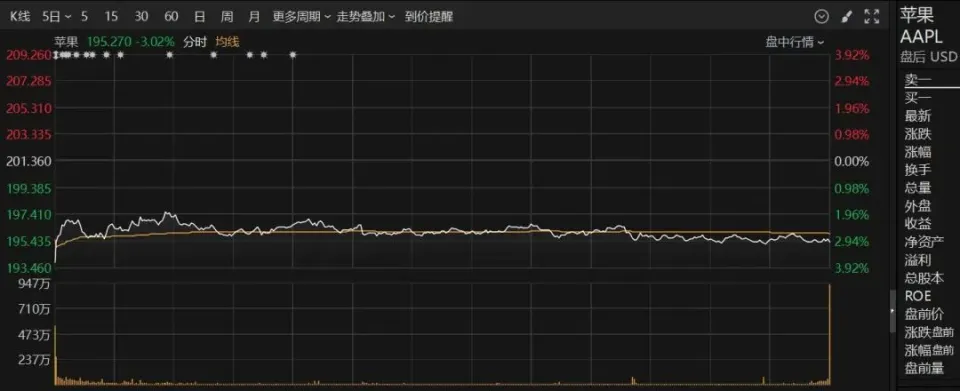Click the last event marker star on chart
The height and width of the screenshot is (391, 960).
click(x=293, y=55)
